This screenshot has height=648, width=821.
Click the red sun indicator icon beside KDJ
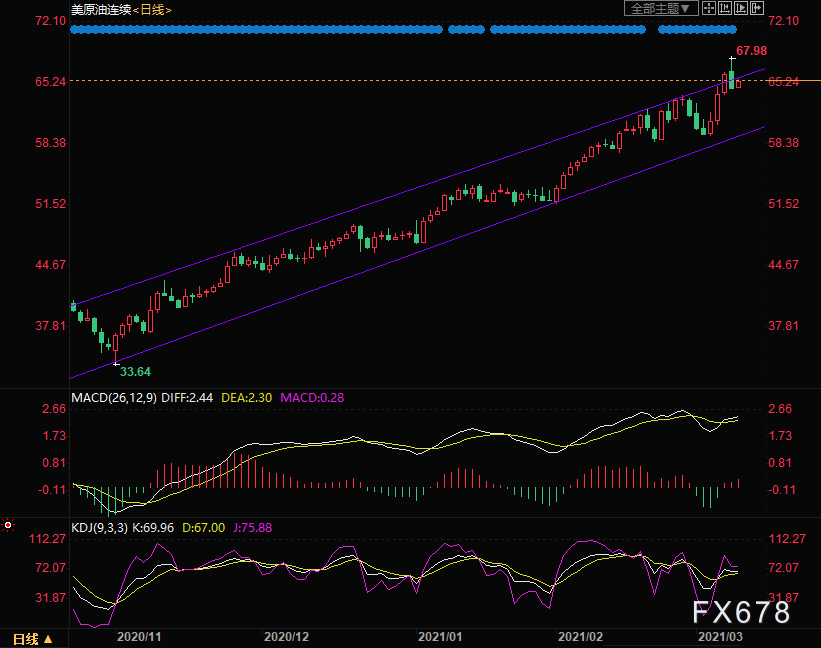(x=8, y=525)
